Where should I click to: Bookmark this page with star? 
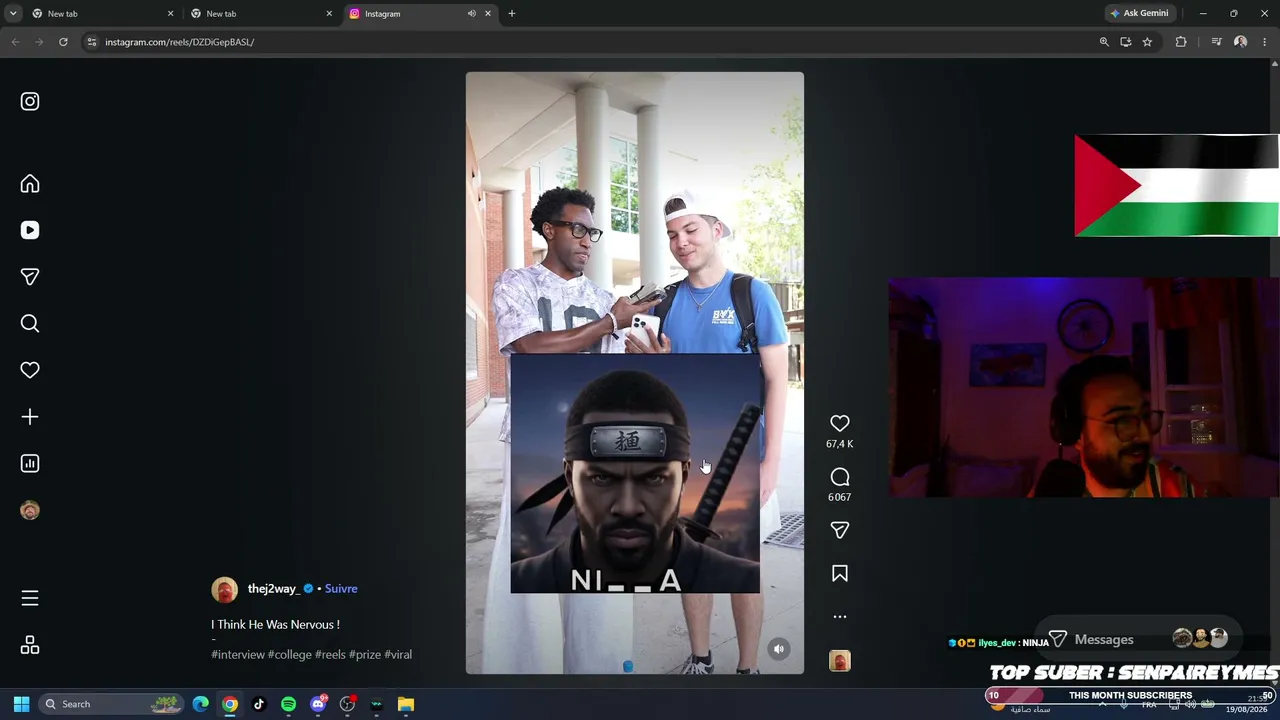[1147, 42]
